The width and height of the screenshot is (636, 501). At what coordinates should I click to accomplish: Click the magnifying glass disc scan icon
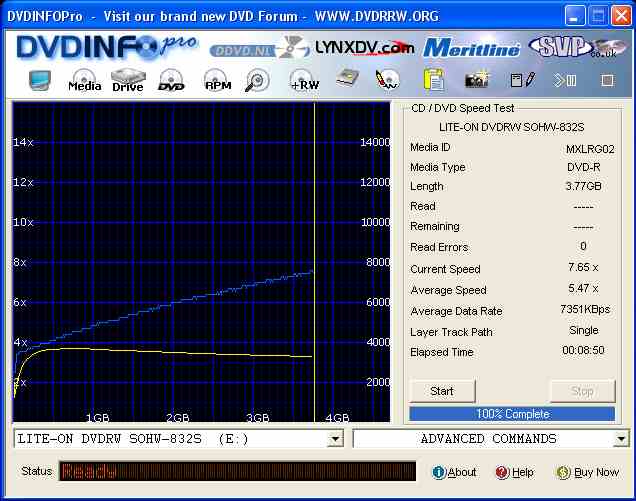click(x=257, y=80)
